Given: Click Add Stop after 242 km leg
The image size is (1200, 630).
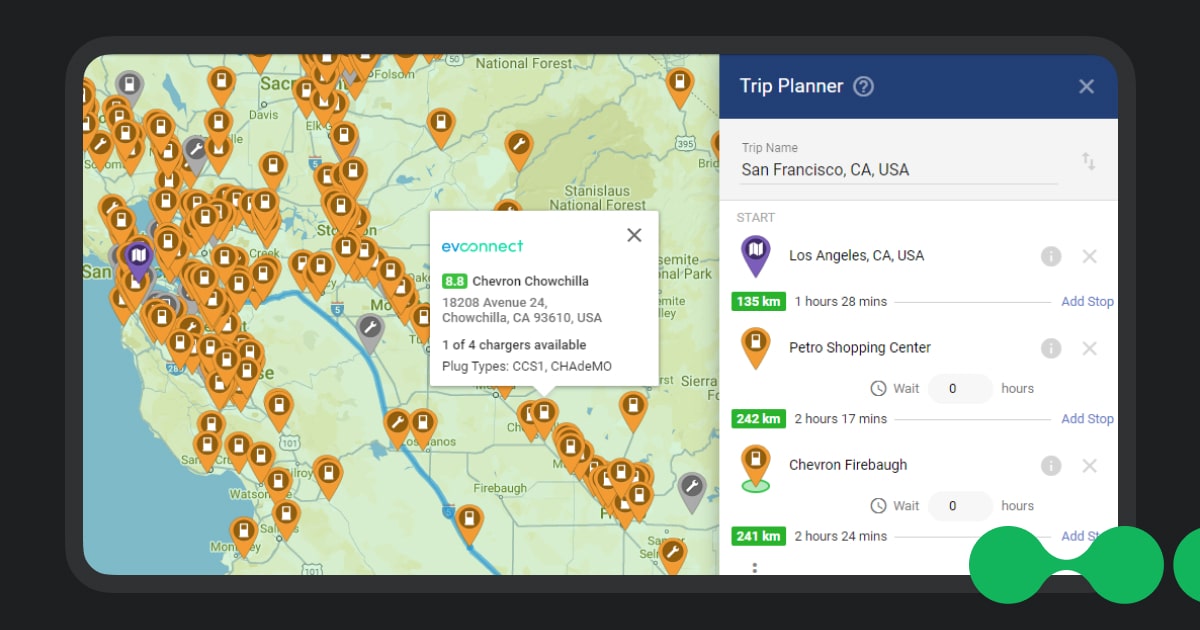Looking at the screenshot, I should pos(1087,419).
